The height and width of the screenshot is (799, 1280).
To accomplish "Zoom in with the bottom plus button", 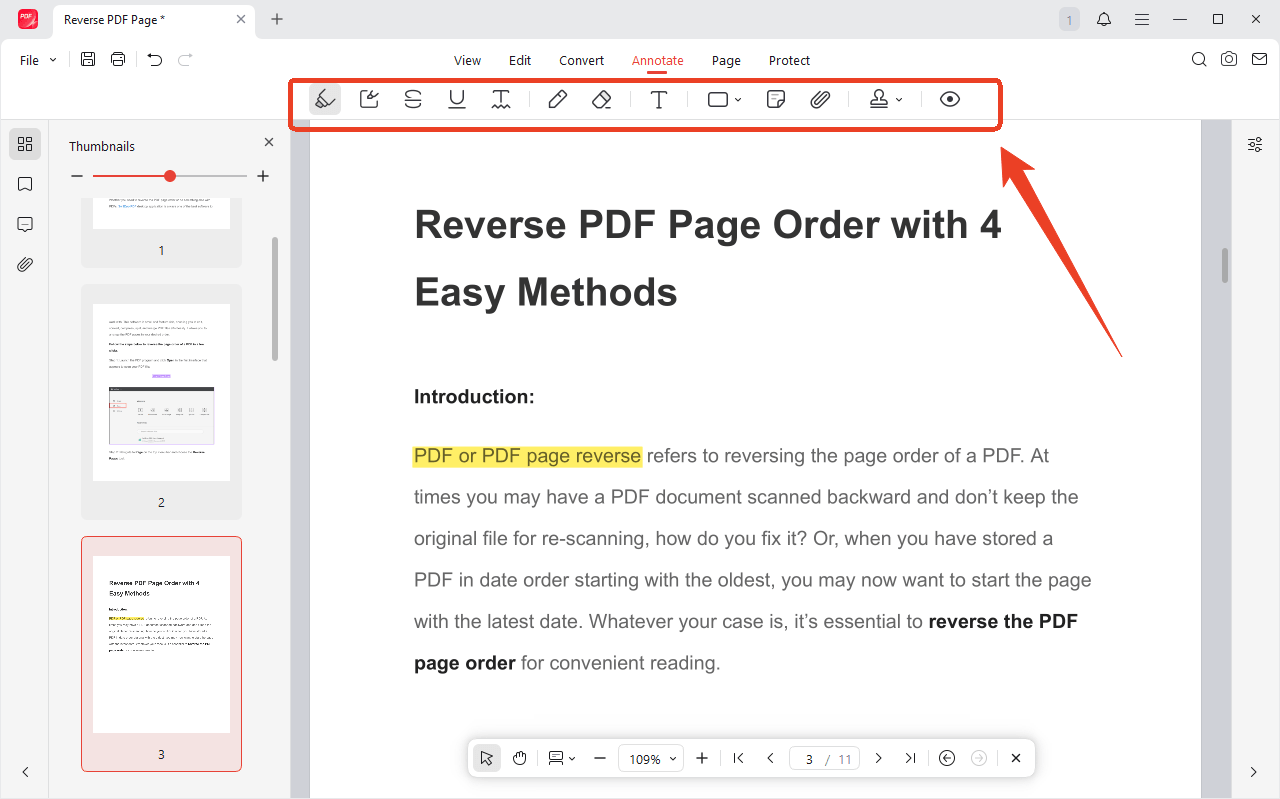I will point(702,759).
